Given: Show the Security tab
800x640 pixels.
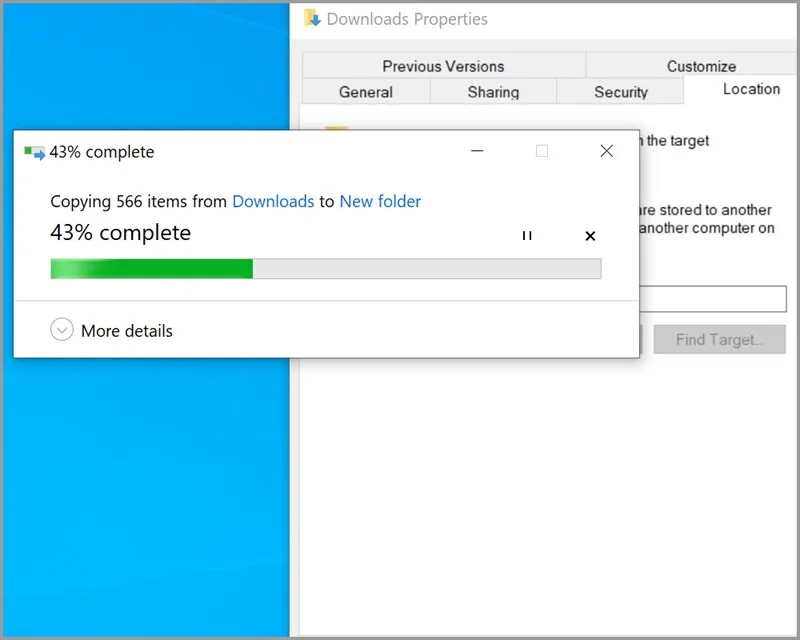Looking at the screenshot, I should [620, 92].
